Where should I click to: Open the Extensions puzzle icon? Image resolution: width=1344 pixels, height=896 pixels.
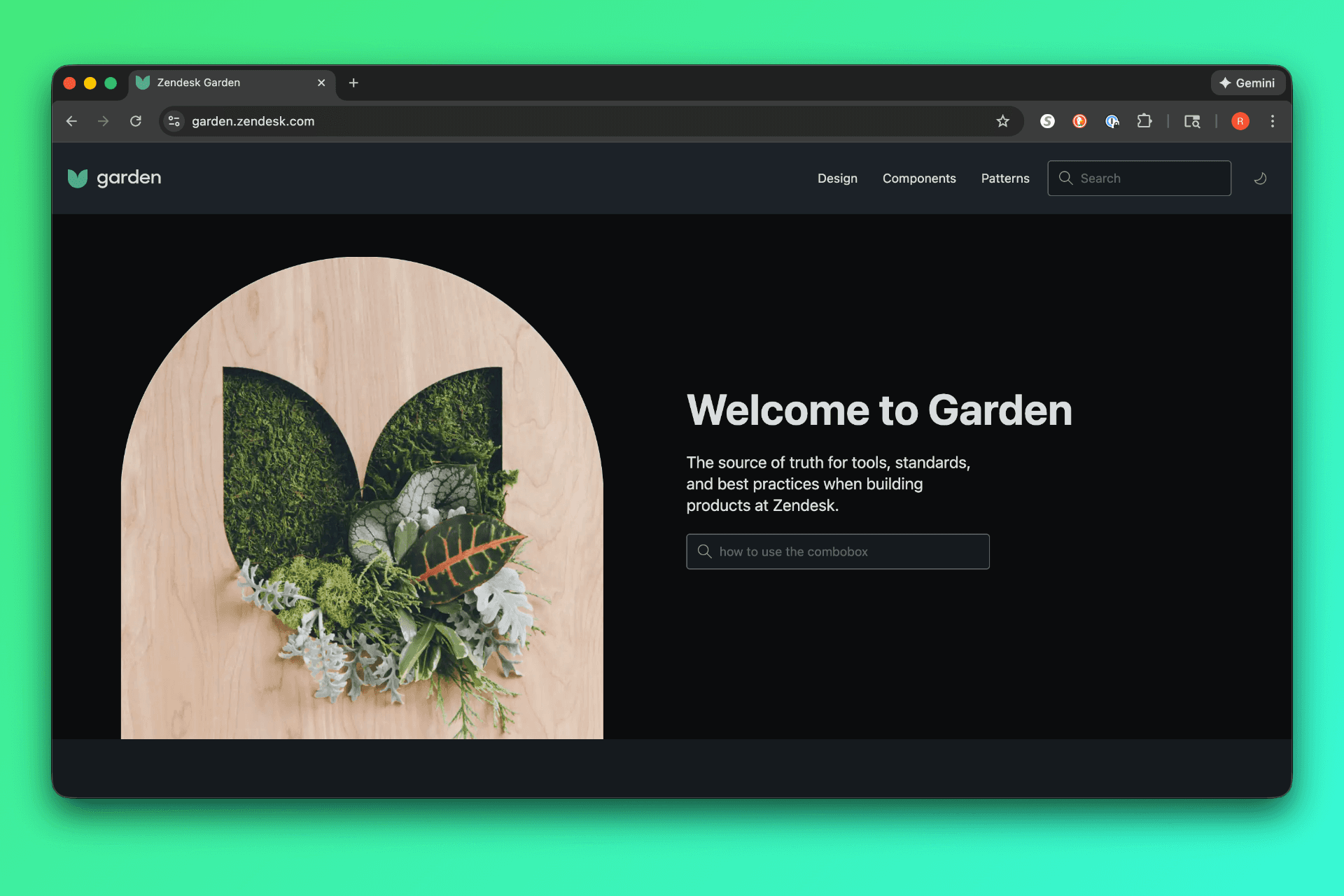point(1144,121)
